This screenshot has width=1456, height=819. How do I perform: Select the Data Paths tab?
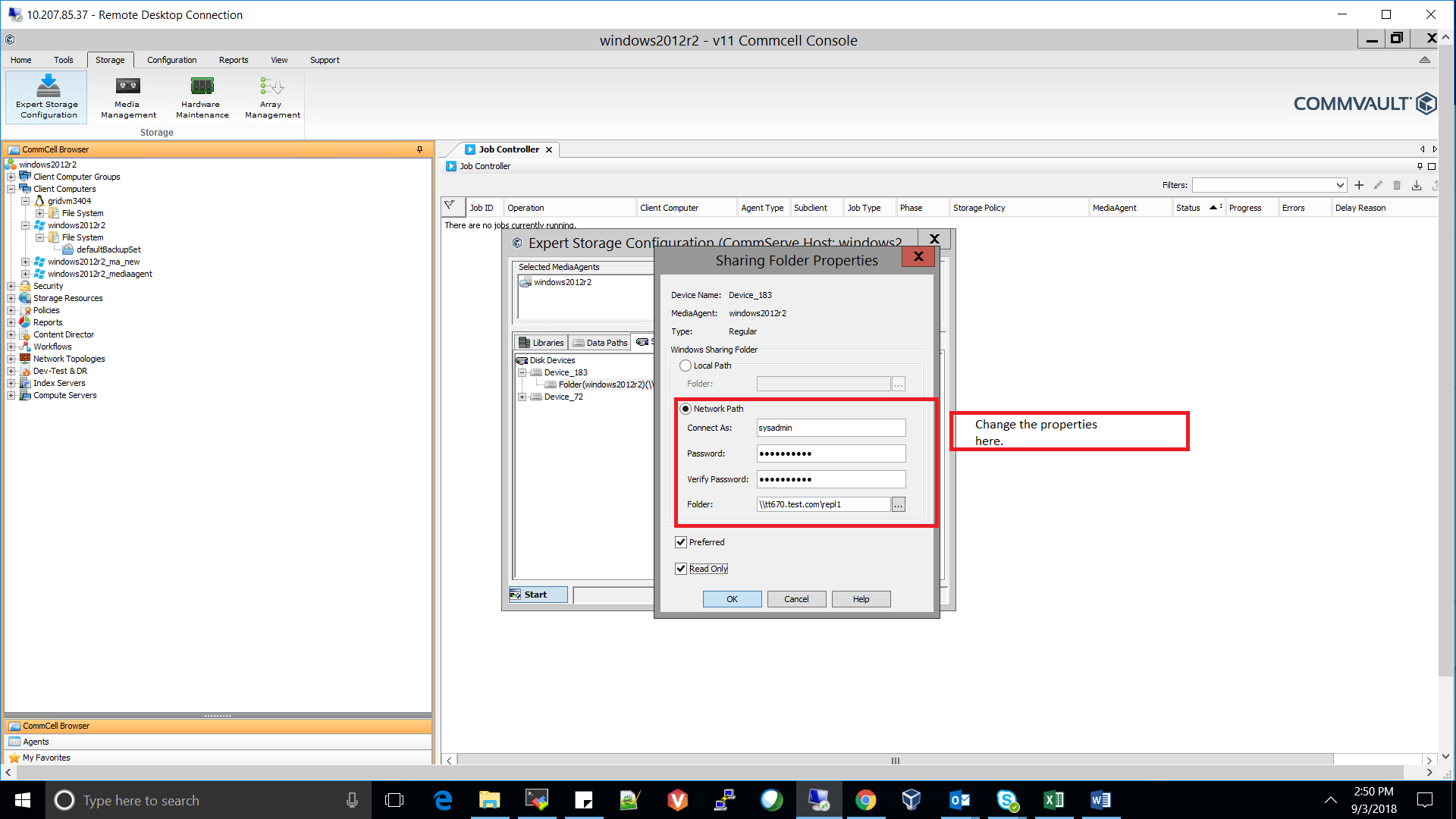pos(599,342)
